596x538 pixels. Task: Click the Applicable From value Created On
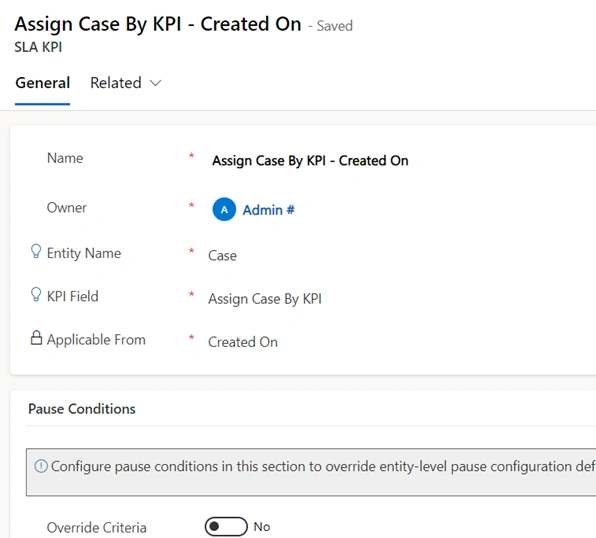coord(243,342)
